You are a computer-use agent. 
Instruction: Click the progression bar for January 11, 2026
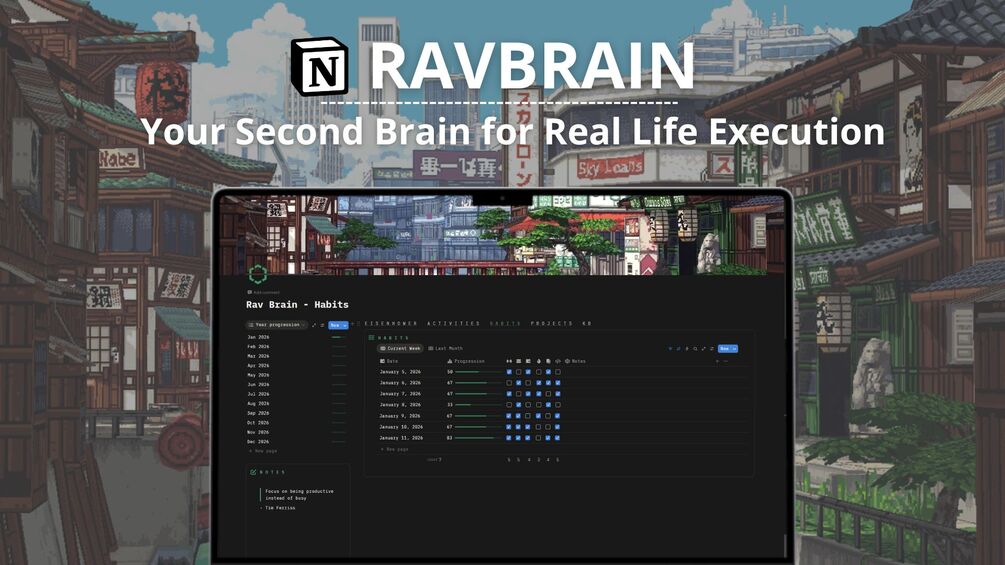[478, 438]
